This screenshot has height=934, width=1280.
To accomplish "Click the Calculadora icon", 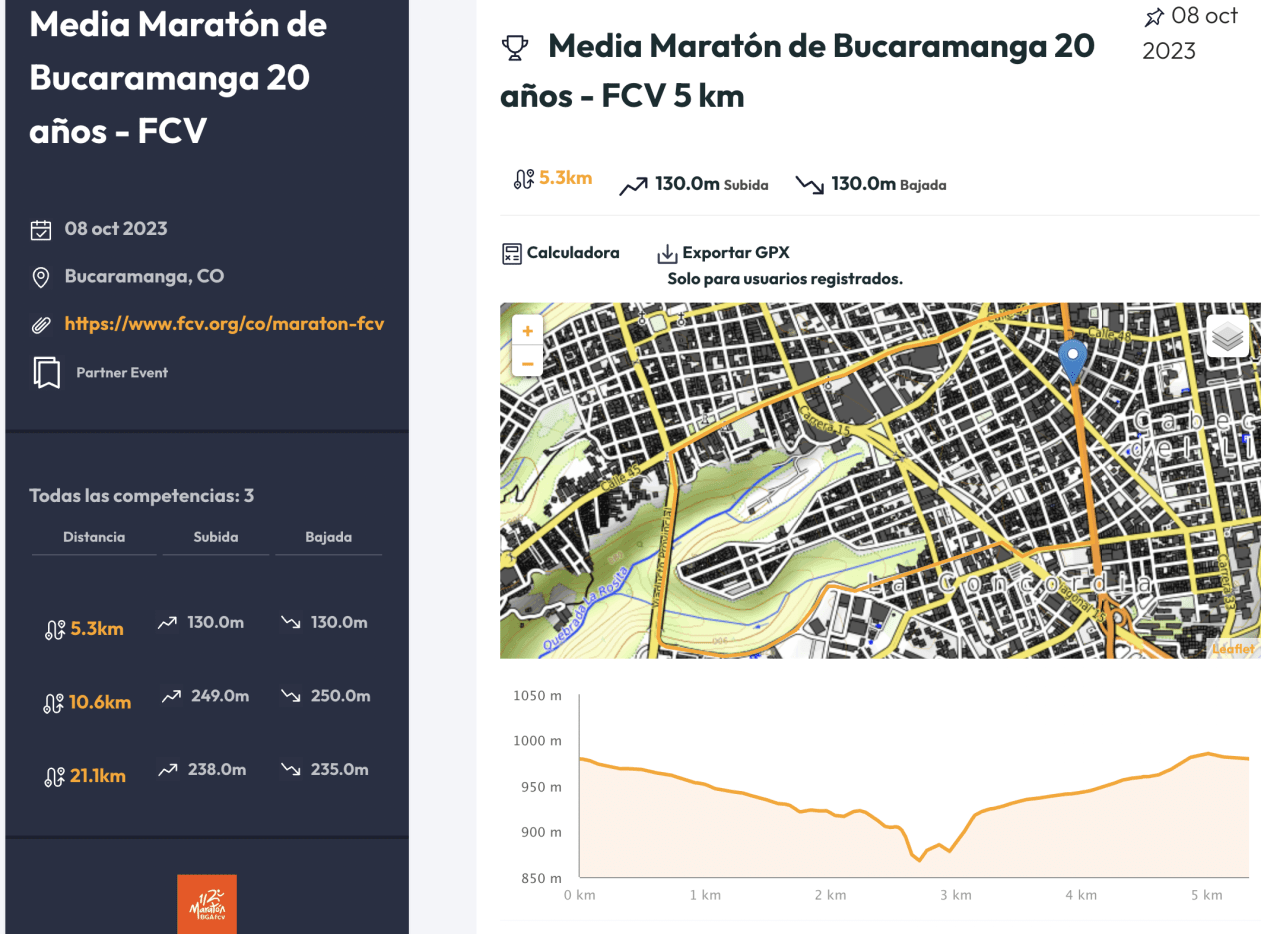I will pyautogui.click(x=512, y=253).
